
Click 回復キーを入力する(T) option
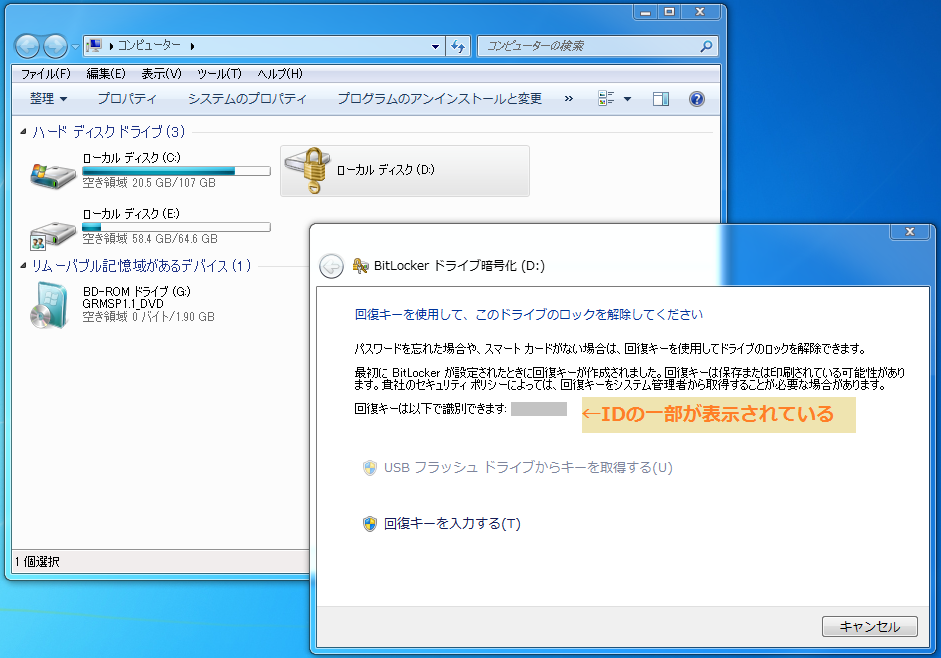point(452,524)
